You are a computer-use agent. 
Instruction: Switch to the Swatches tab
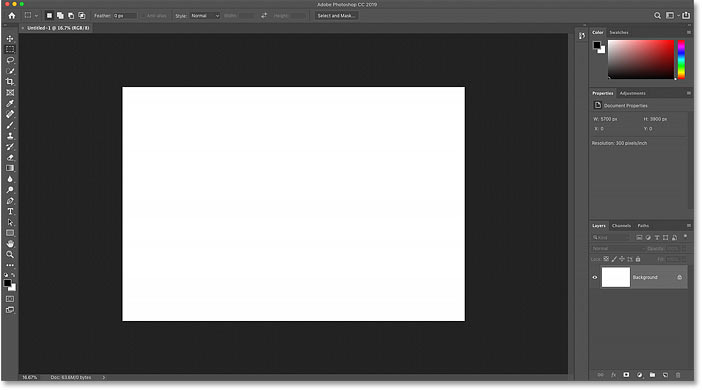(x=619, y=32)
